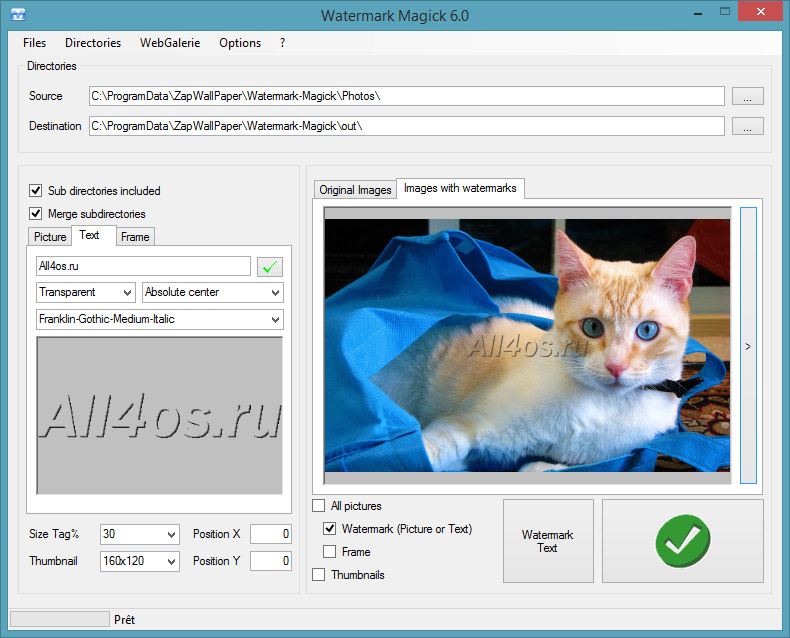Open the Size Tag% dropdown showing 30
Image resolution: width=790 pixels, height=638 pixels.
(x=140, y=534)
